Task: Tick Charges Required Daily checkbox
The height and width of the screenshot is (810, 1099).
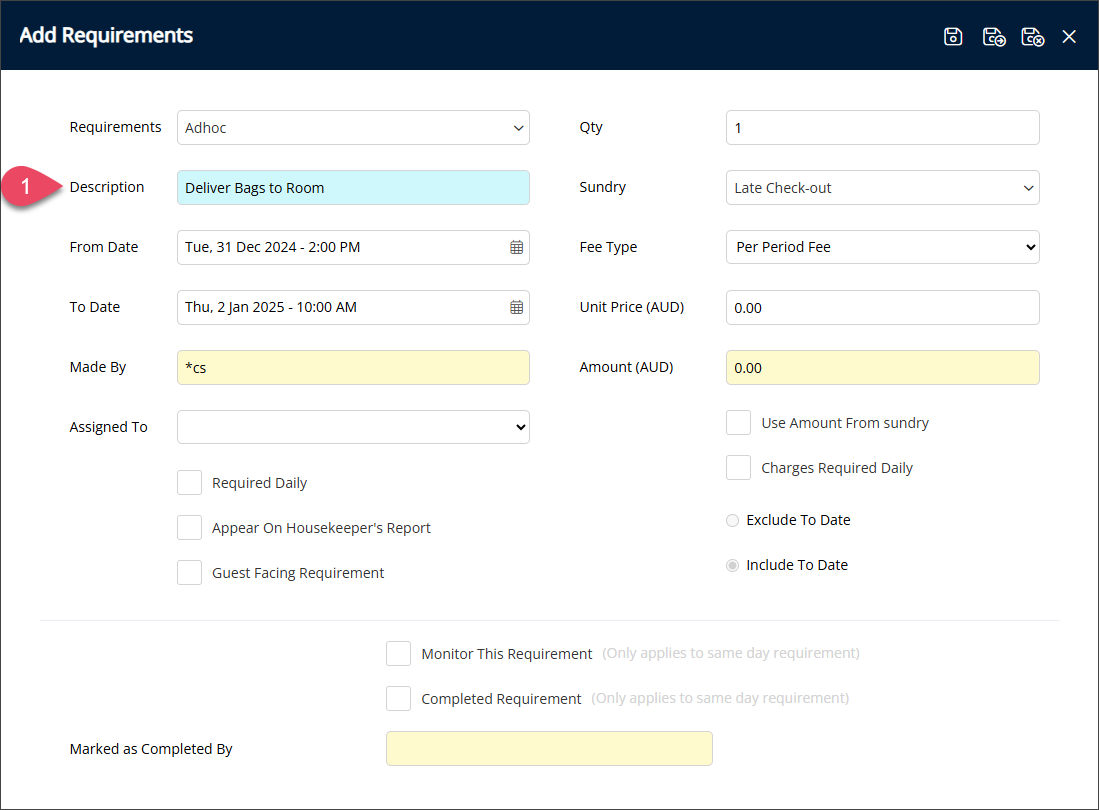Action: tap(738, 467)
